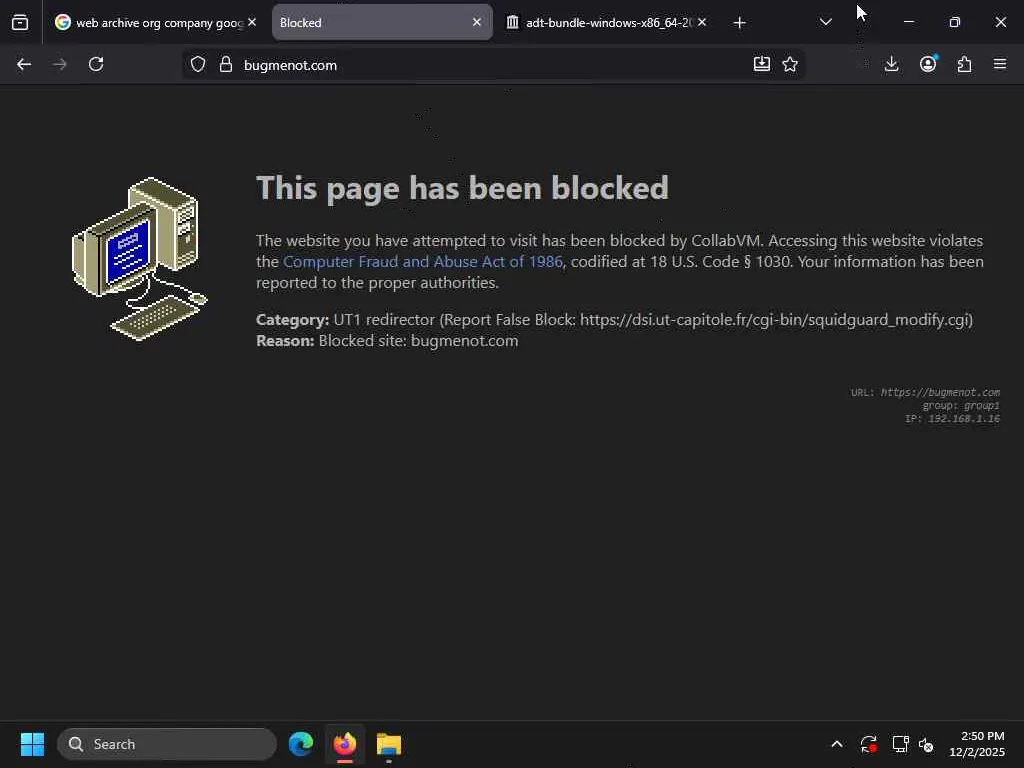Open Computer Fraud and Abuse Act link
The image size is (1024, 768).
pyautogui.click(x=423, y=262)
